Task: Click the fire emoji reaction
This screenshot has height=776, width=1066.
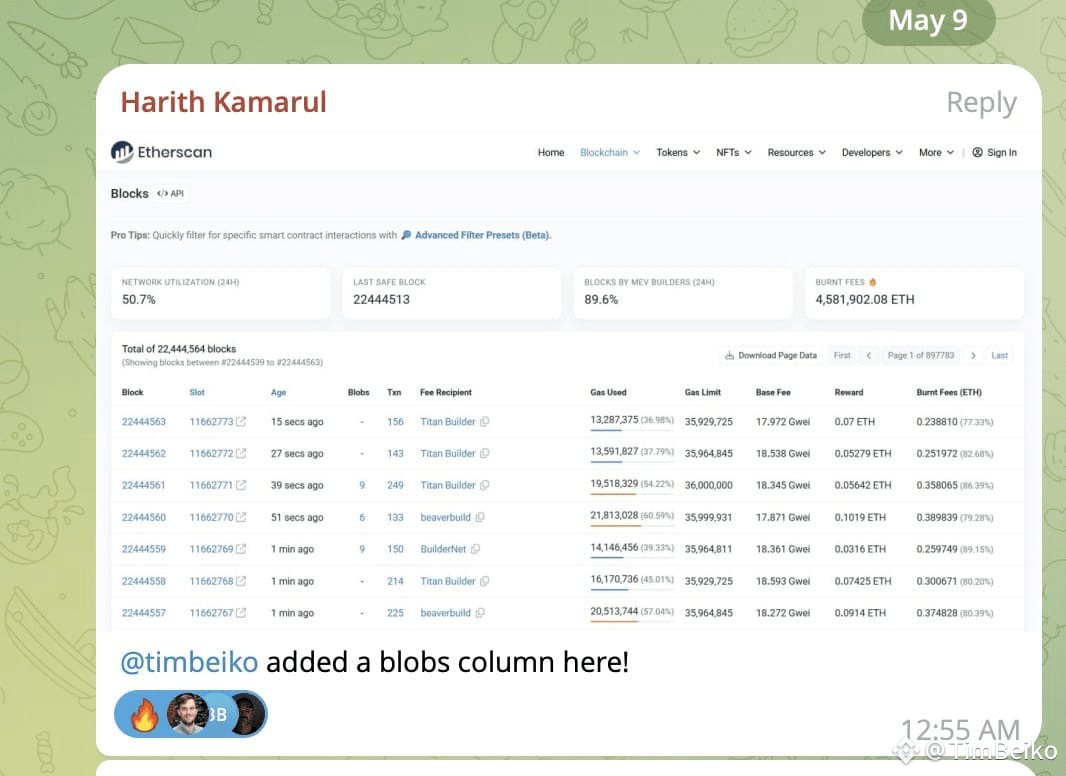Action: click(x=143, y=714)
